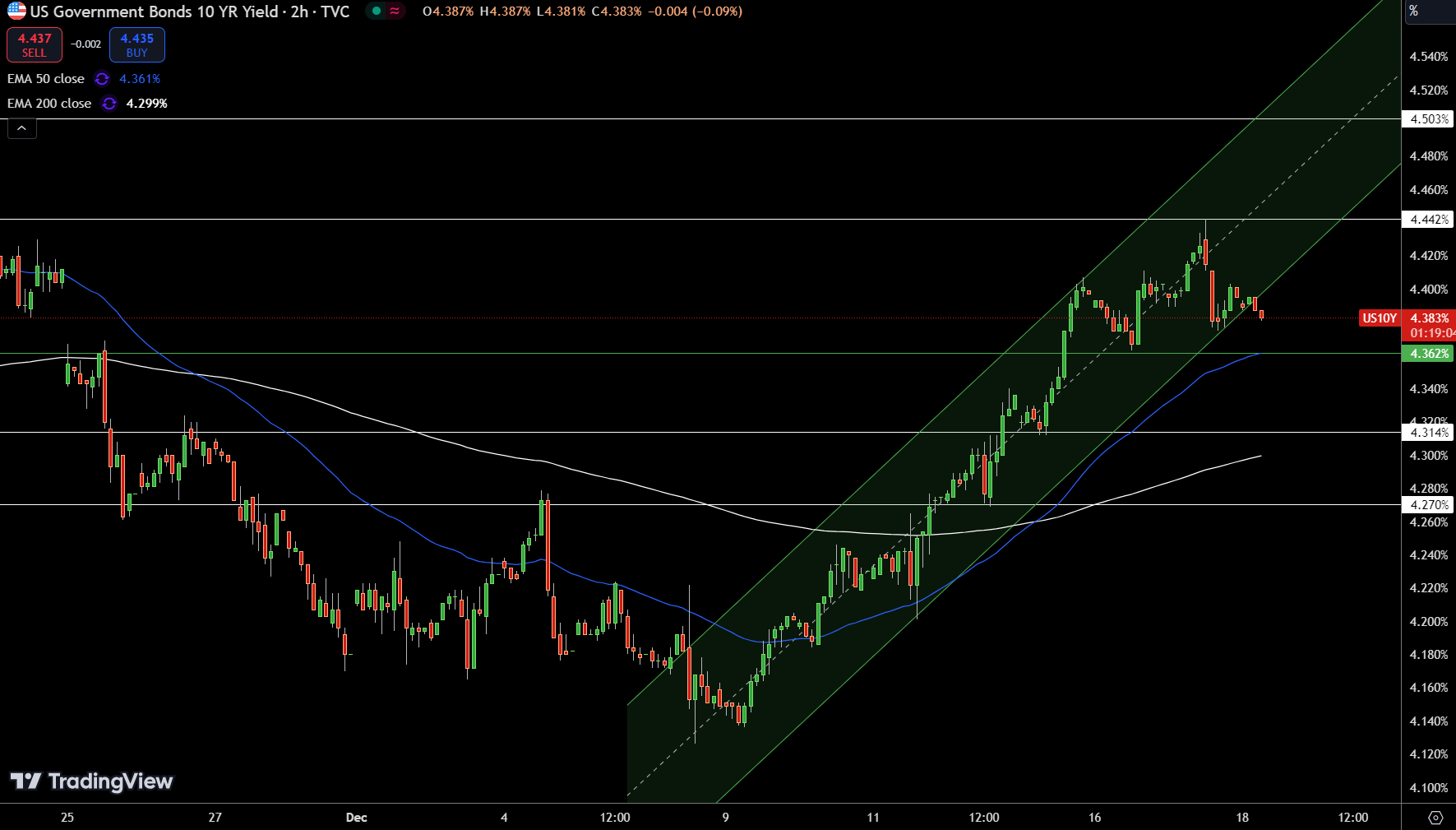This screenshot has height=830, width=1456.
Task: Collapse the indicator legend with chevron arrow
Action: pyautogui.click(x=22, y=128)
